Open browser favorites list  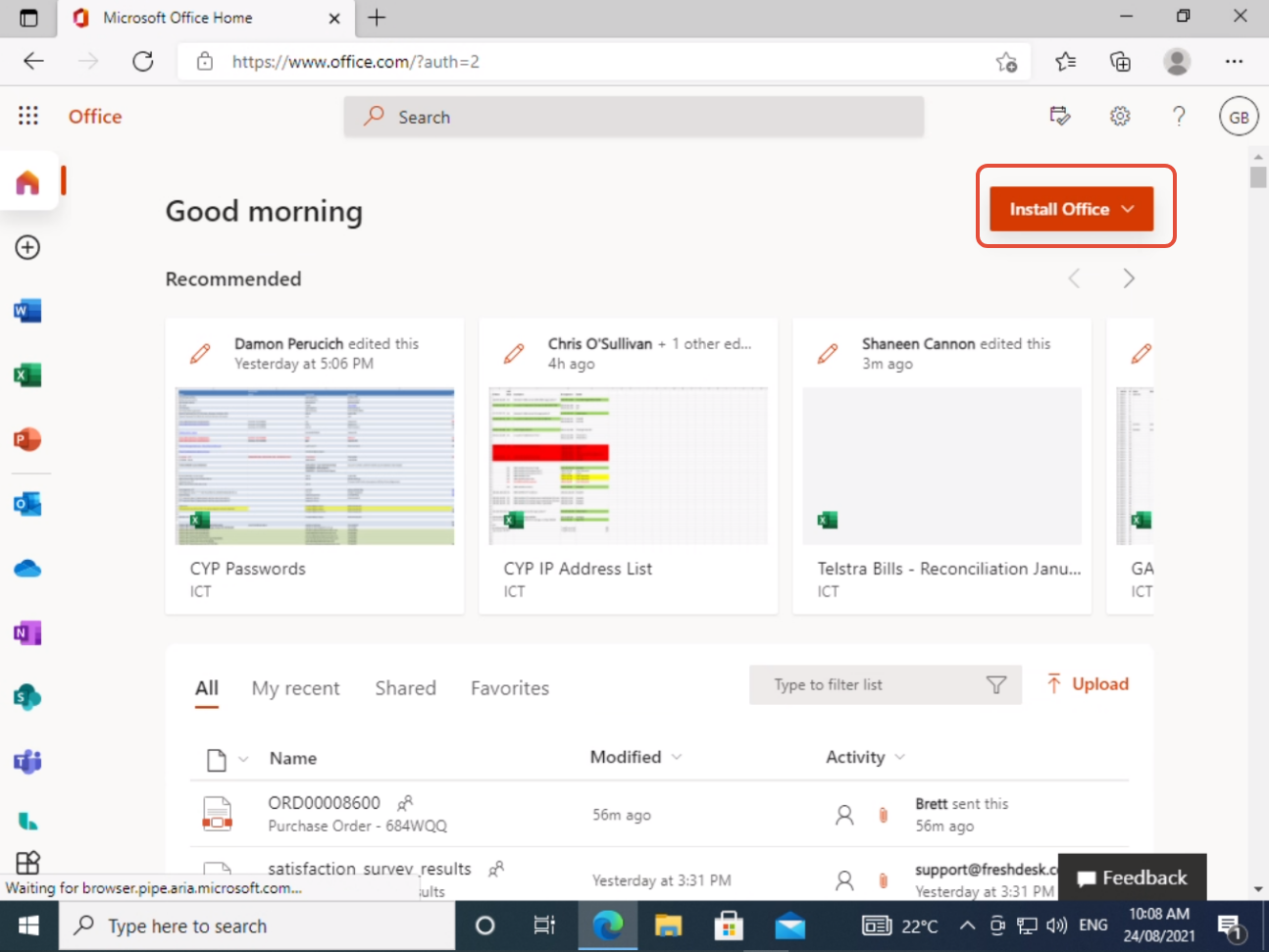[1066, 62]
